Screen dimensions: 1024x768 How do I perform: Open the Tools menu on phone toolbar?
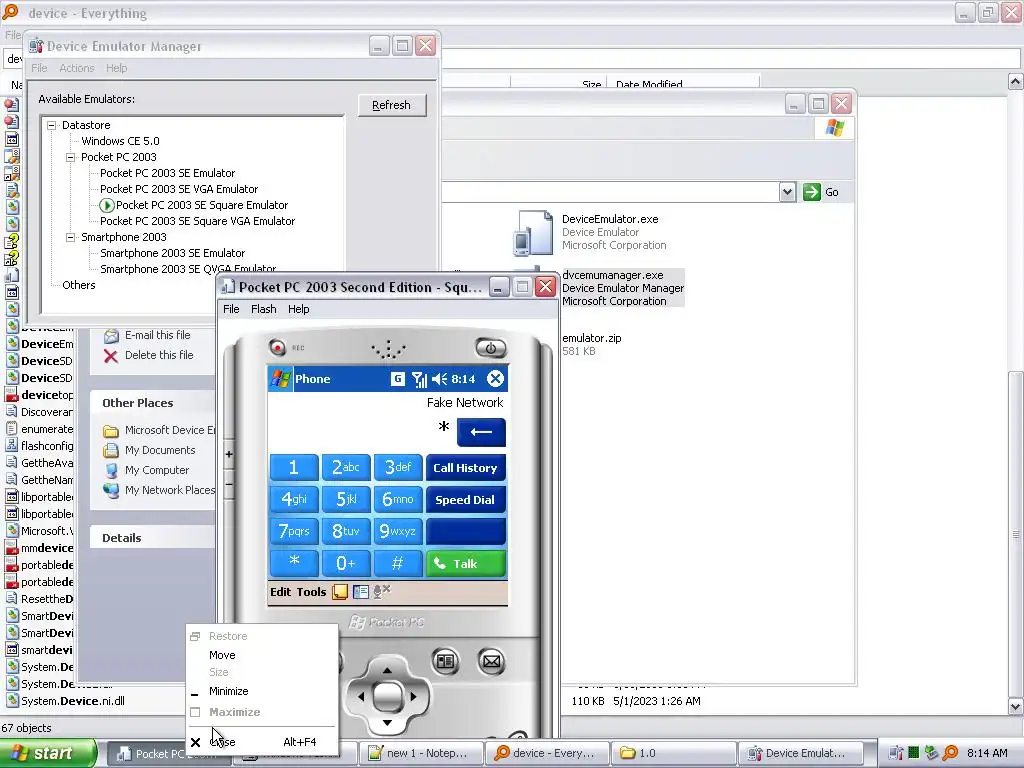tap(312, 592)
